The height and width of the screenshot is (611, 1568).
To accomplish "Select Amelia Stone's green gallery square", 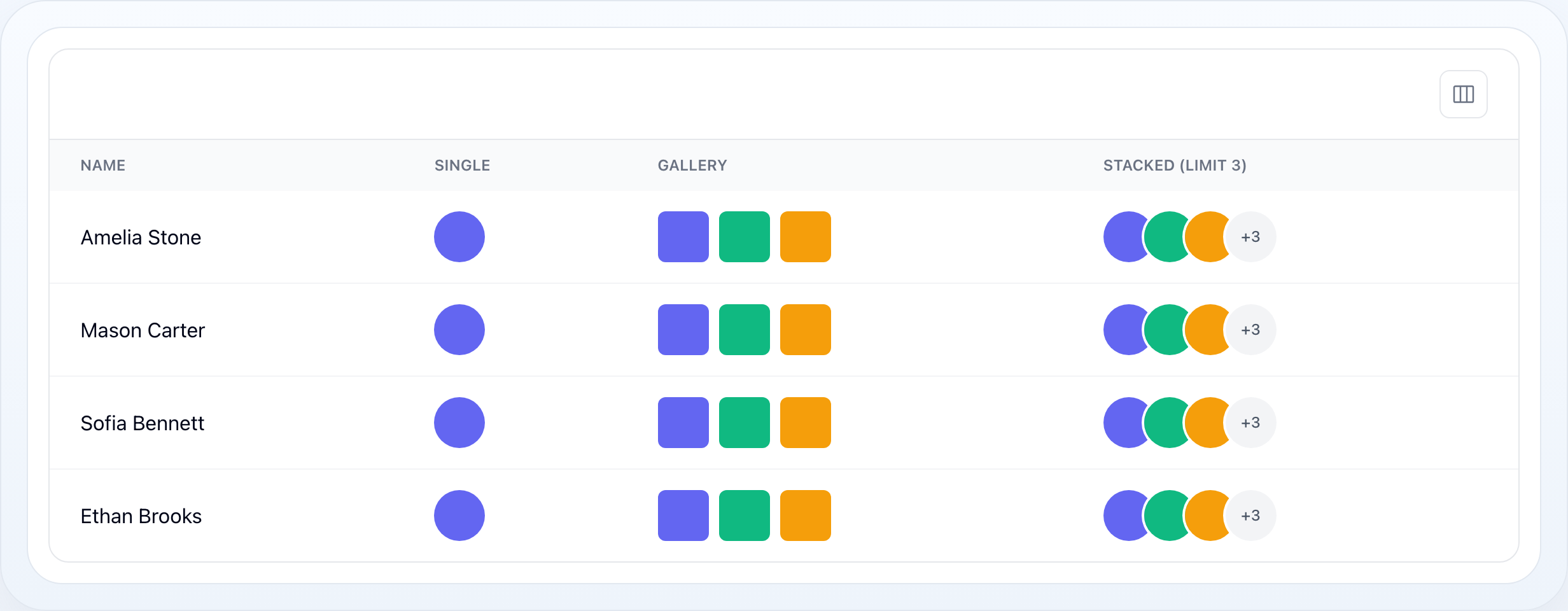I will pos(745,237).
